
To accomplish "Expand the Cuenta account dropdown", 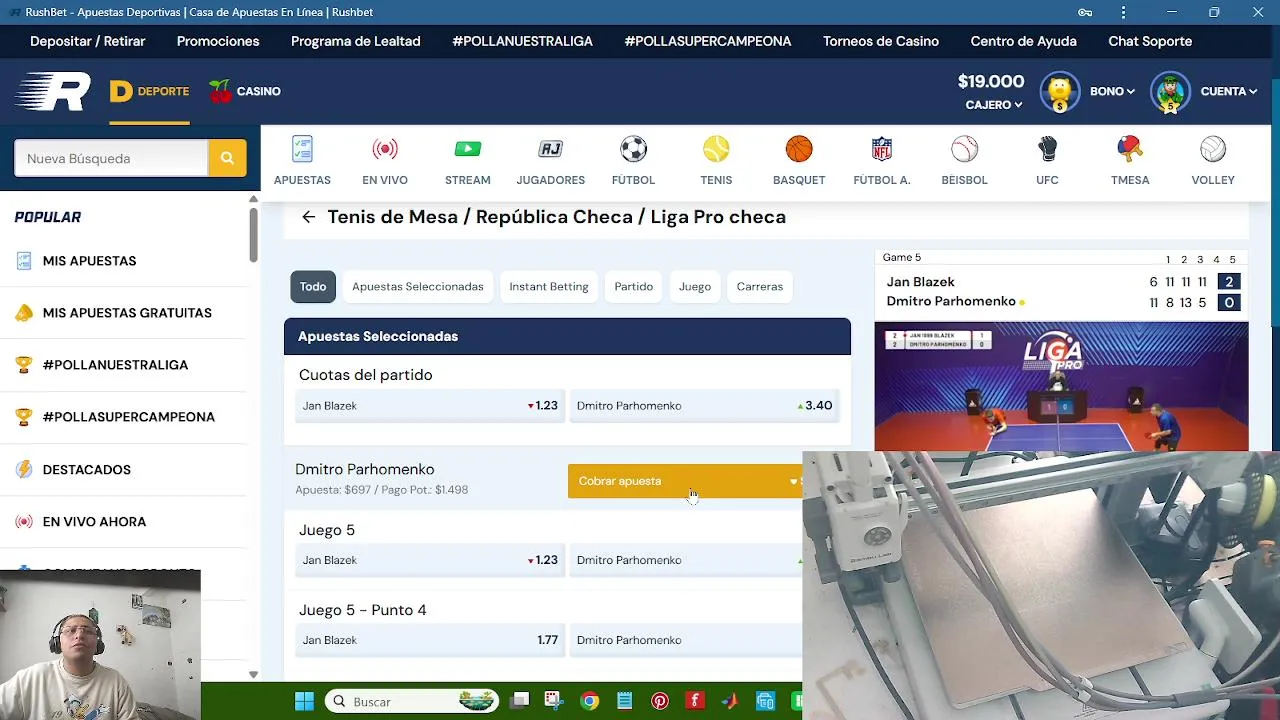I will coord(1228,91).
